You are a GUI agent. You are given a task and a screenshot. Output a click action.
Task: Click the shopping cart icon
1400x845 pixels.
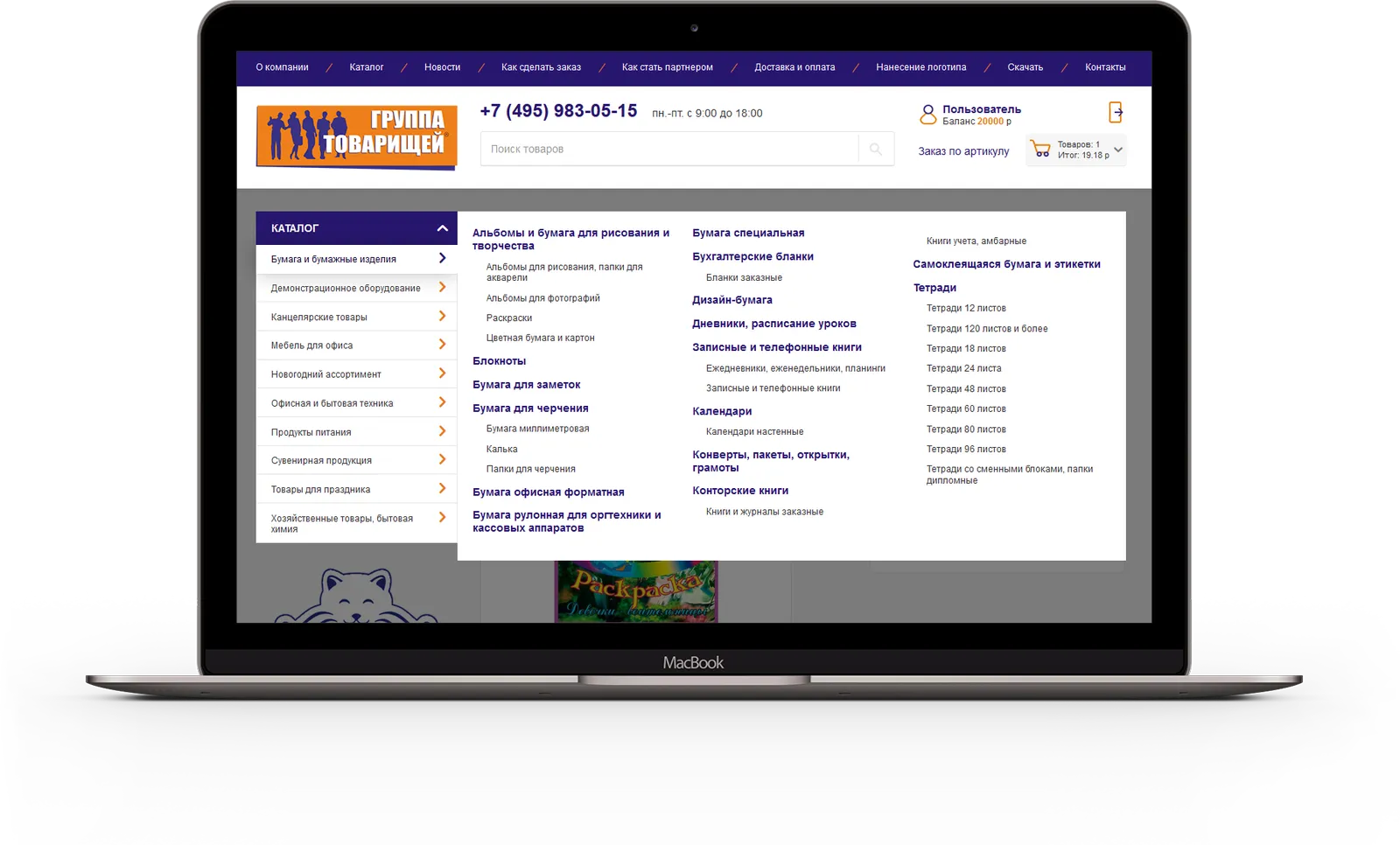[x=1040, y=150]
